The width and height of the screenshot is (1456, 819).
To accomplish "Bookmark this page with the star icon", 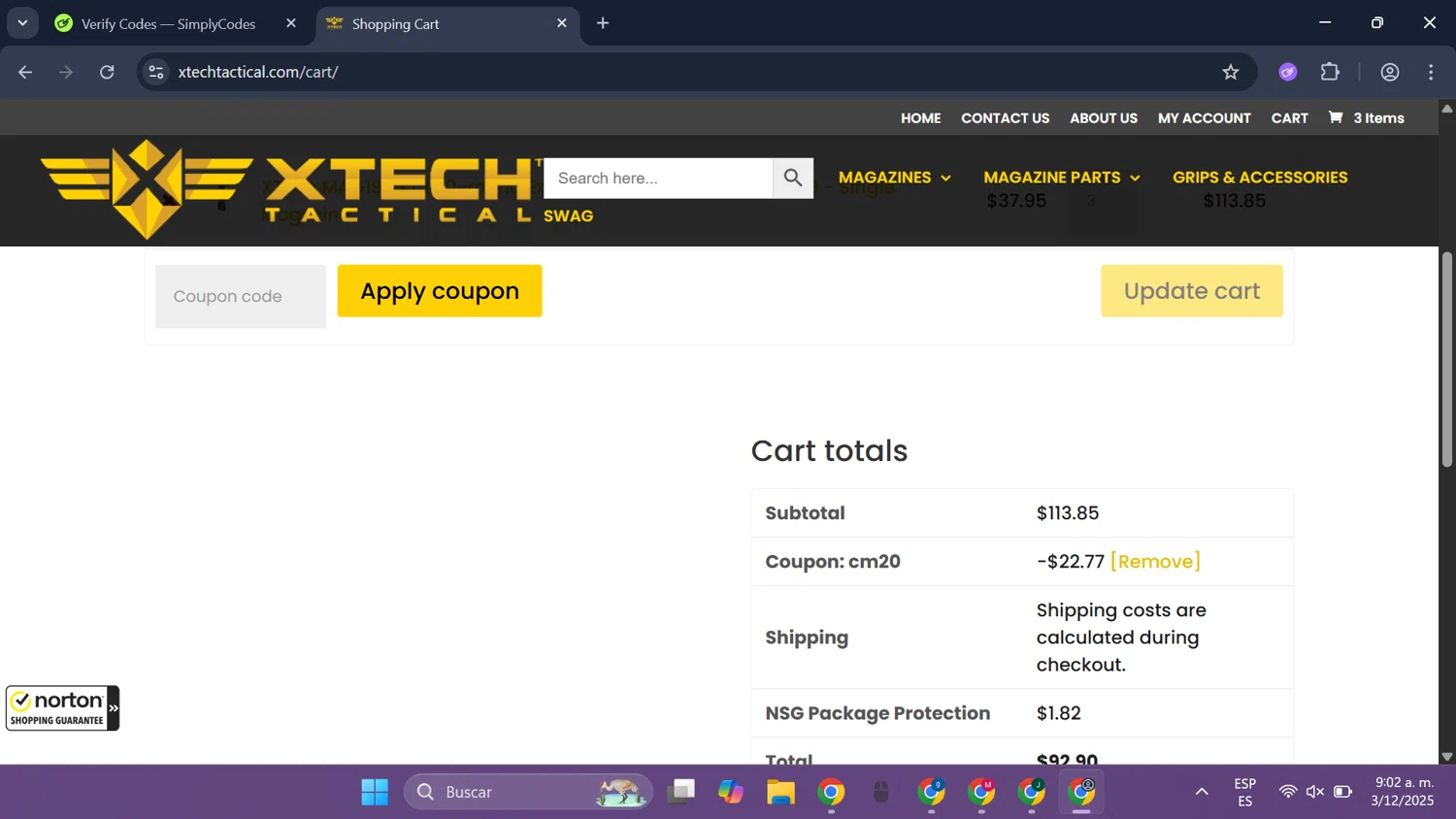I will [x=1231, y=72].
